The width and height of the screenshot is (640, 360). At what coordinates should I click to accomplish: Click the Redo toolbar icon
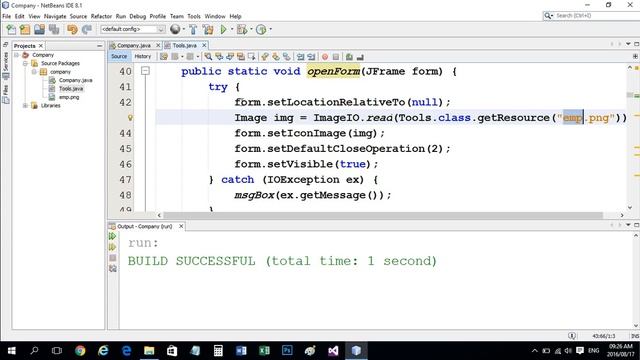[x=87, y=29]
